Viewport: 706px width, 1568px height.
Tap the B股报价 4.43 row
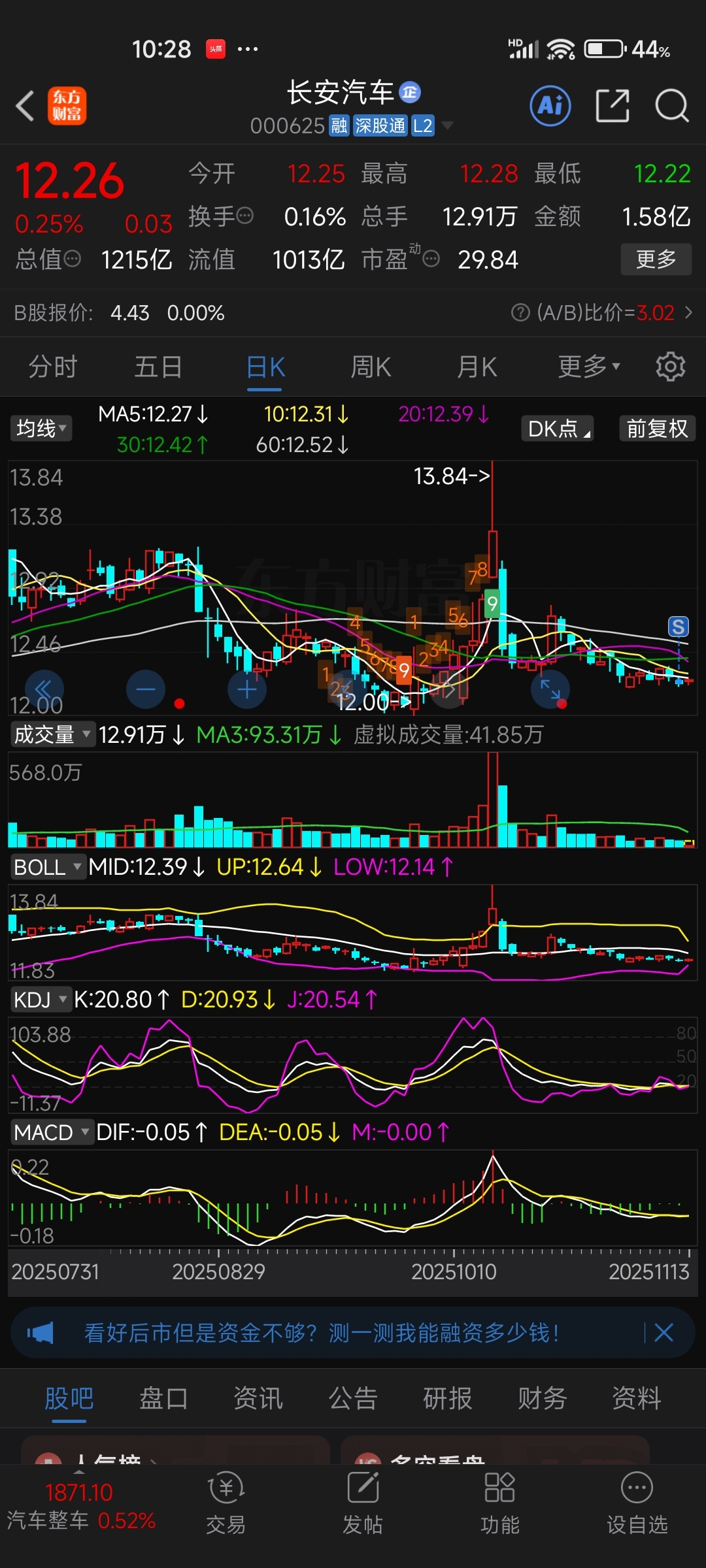120,313
